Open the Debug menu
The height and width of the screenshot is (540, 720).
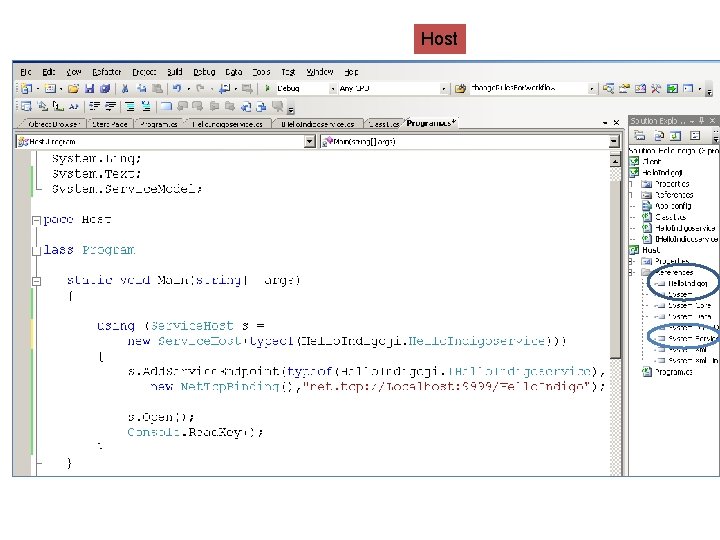coord(204,72)
